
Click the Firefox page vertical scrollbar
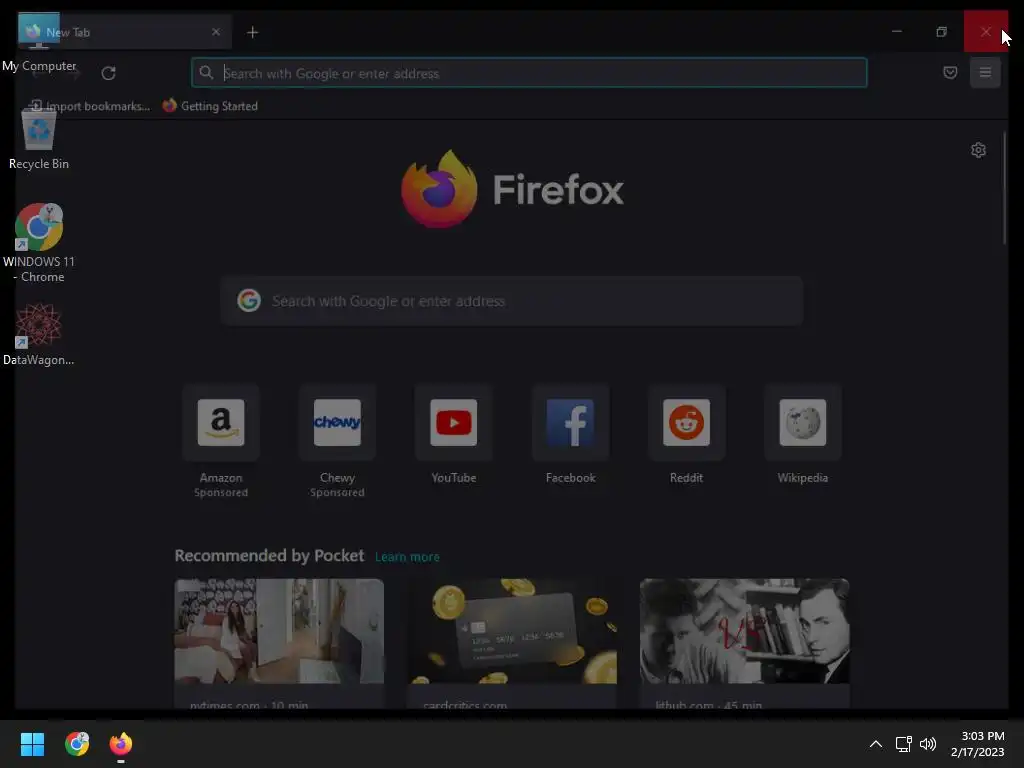[1004, 188]
